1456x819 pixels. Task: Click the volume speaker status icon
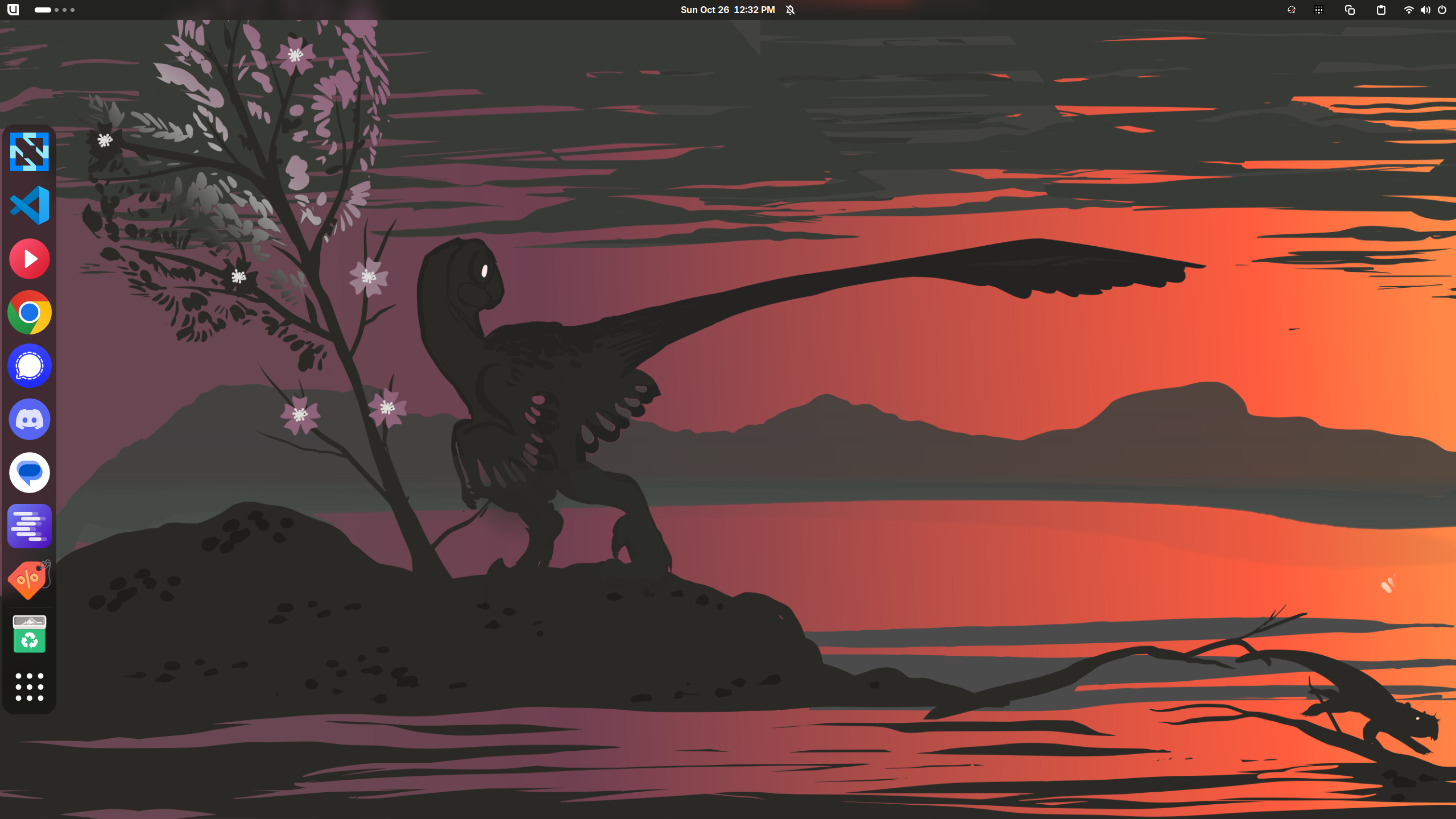click(x=1425, y=10)
